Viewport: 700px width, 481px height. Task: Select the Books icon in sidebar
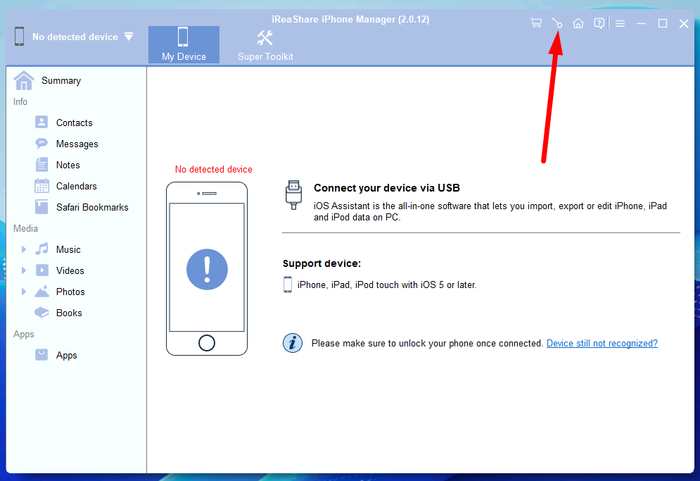click(42, 313)
